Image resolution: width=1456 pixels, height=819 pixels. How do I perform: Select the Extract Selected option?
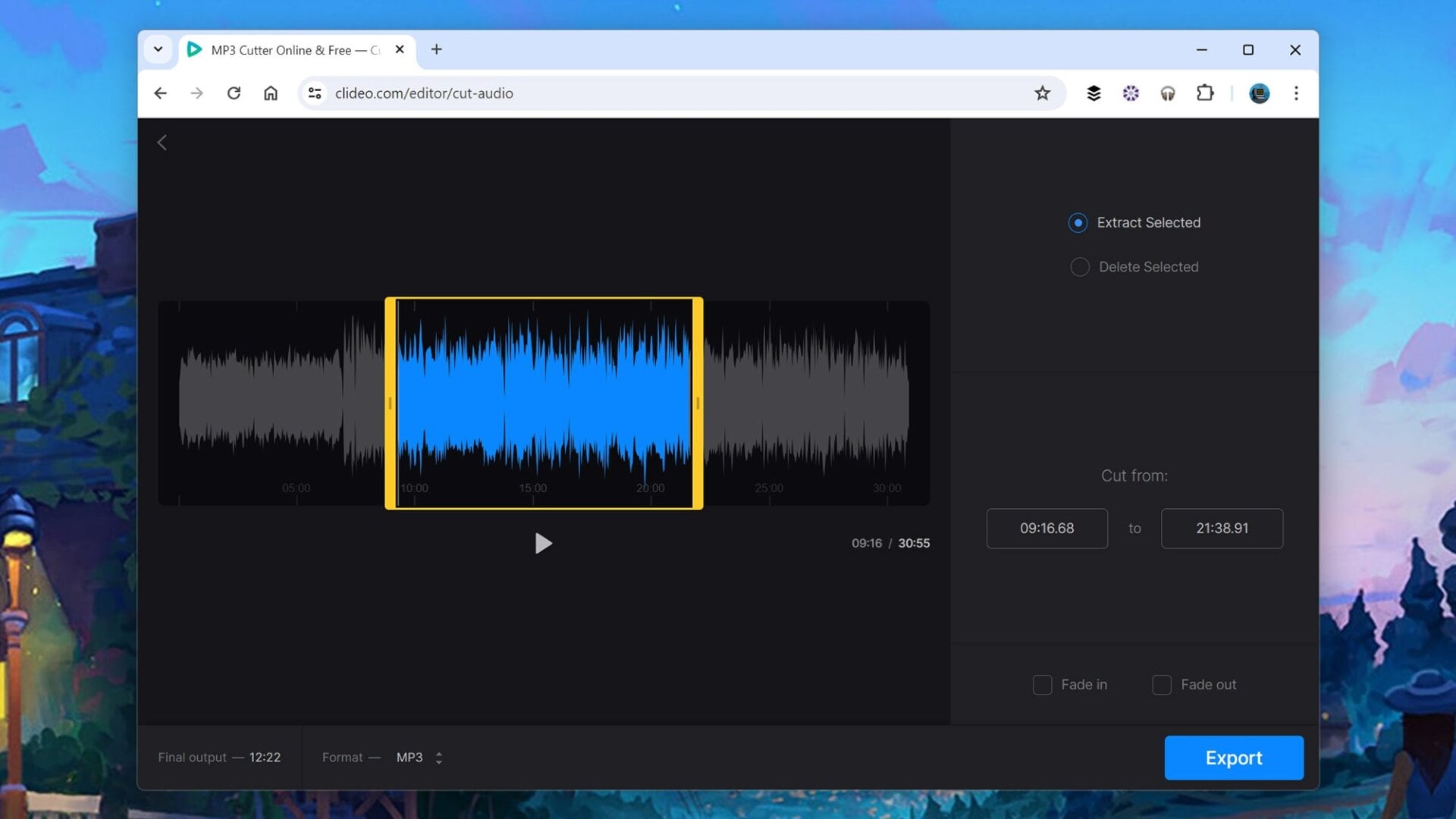click(x=1078, y=222)
